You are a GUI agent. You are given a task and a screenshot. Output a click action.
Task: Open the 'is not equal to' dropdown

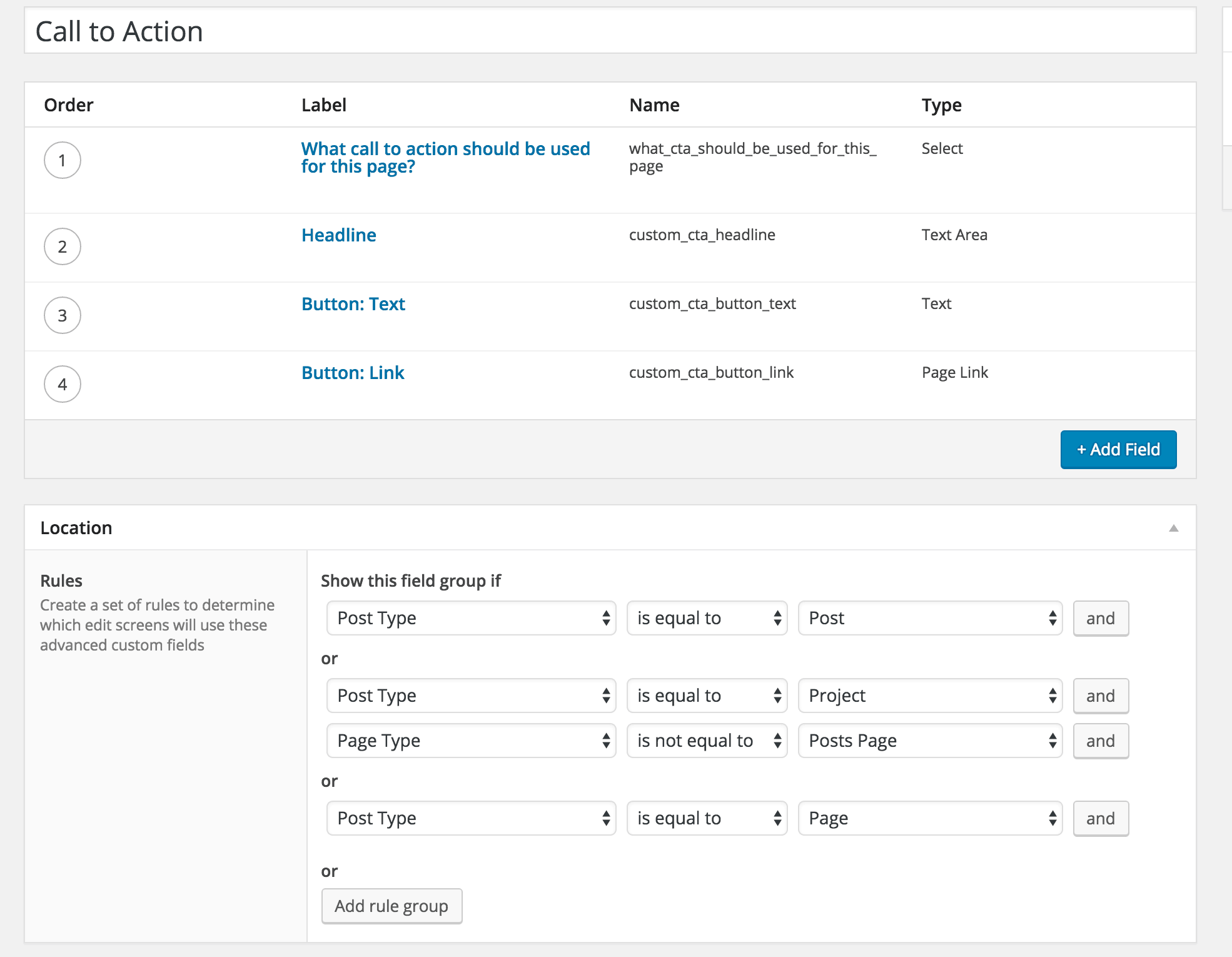pos(706,741)
